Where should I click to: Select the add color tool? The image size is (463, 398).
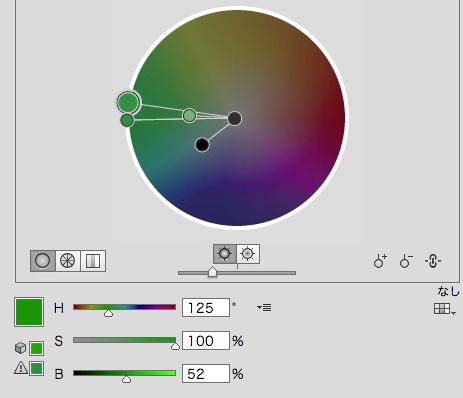tap(380, 261)
